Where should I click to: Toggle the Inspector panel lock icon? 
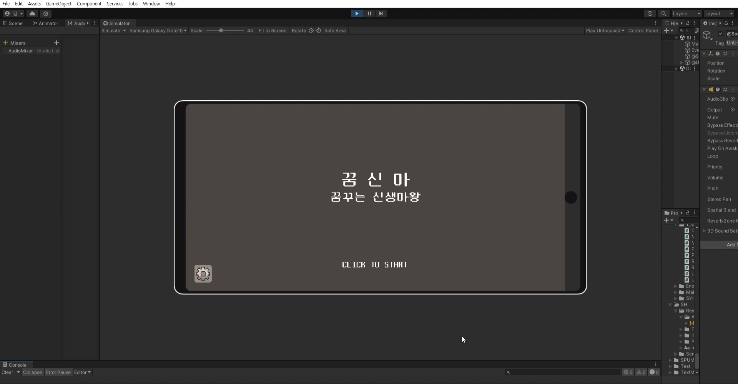(x=726, y=23)
